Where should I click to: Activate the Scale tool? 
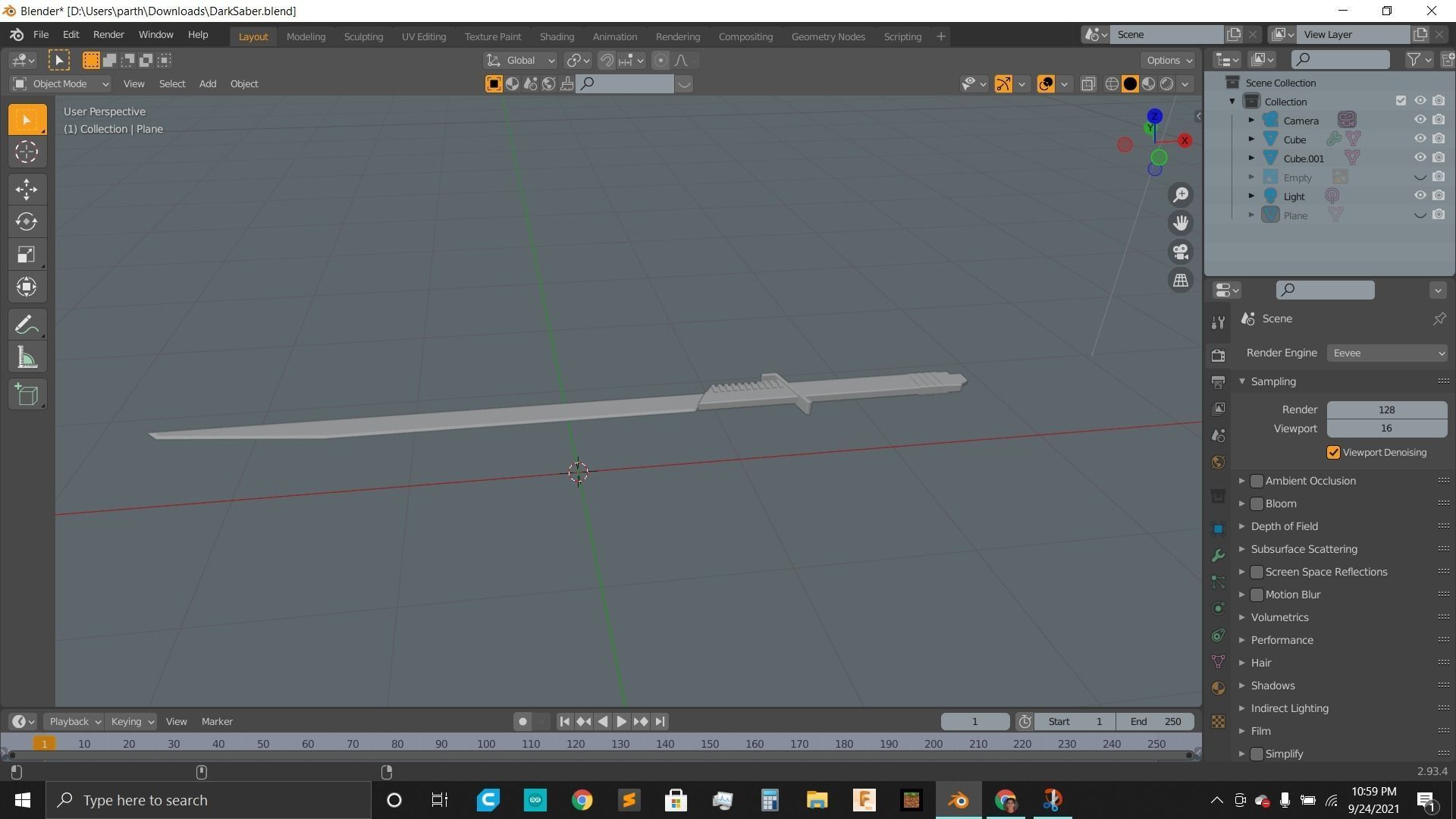(x=27, y=254)
